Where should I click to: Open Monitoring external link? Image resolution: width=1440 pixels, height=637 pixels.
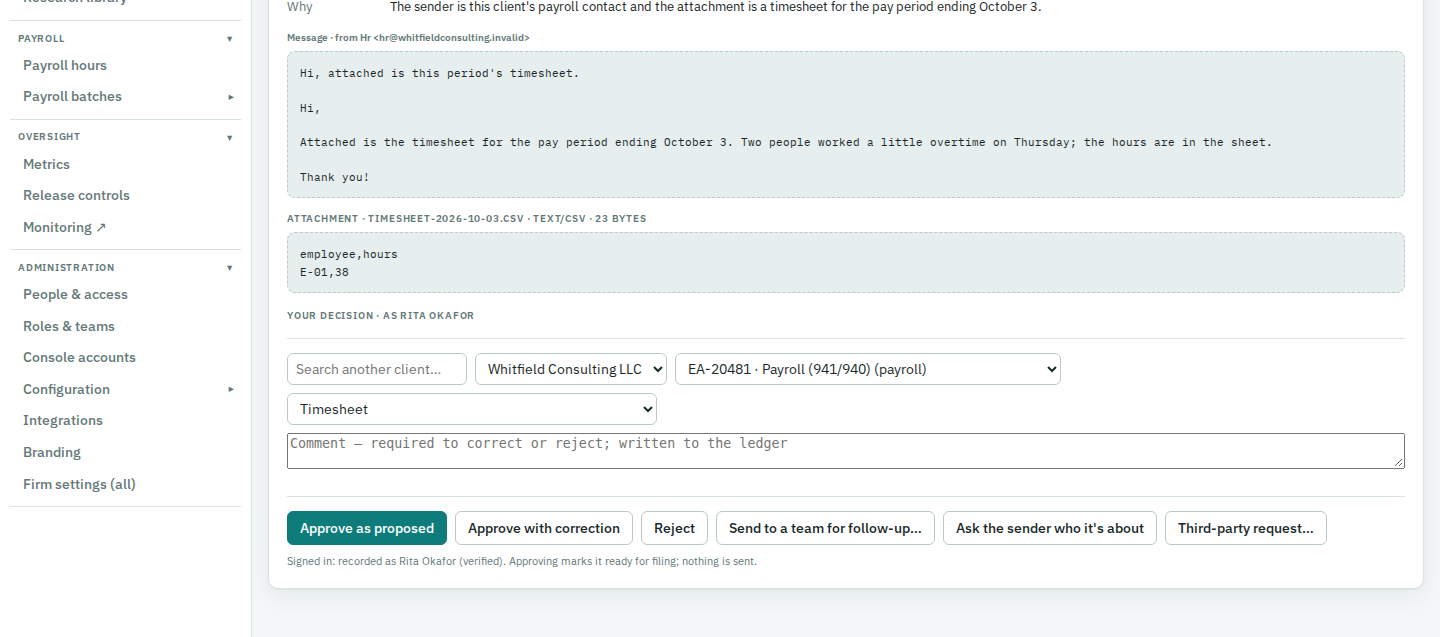[x=64, y=227]
